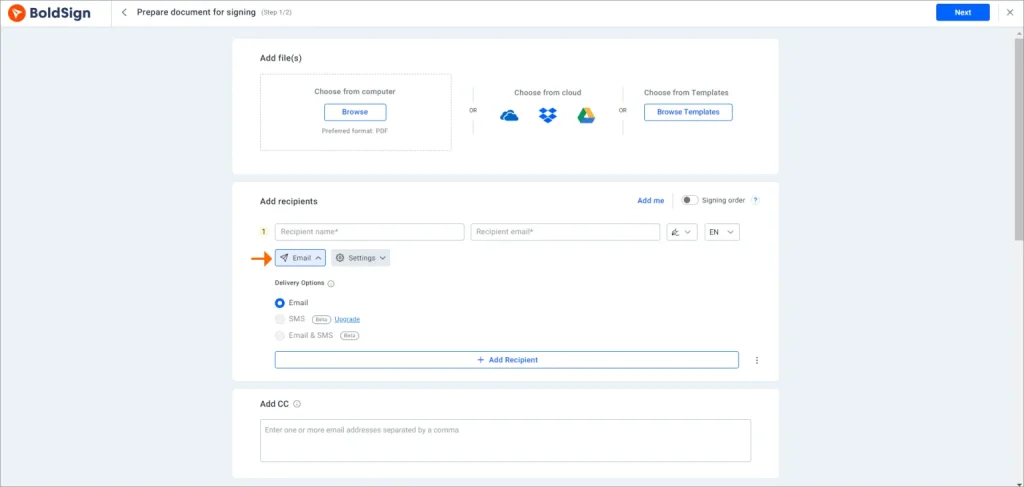Select the Email & SMS radio option
The width and height of the screenshot is (1024, 487).
coord(280,336)
